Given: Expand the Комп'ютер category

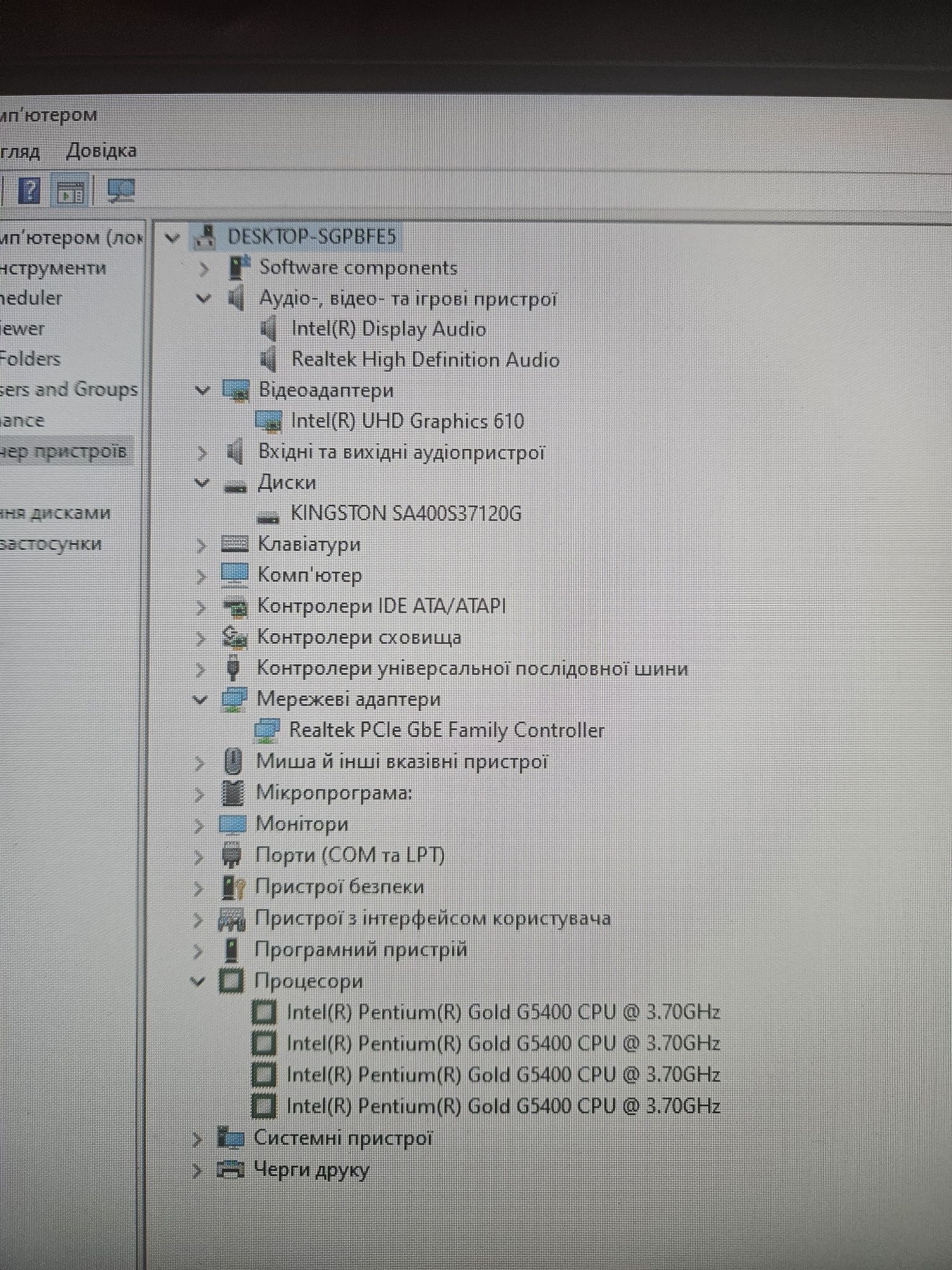Looking at the screenshot, I should pyautogui.click(x=201, y=577).
